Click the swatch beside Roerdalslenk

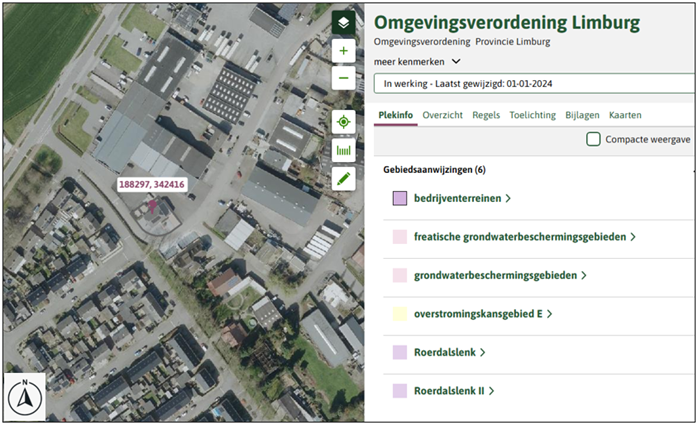400,352
